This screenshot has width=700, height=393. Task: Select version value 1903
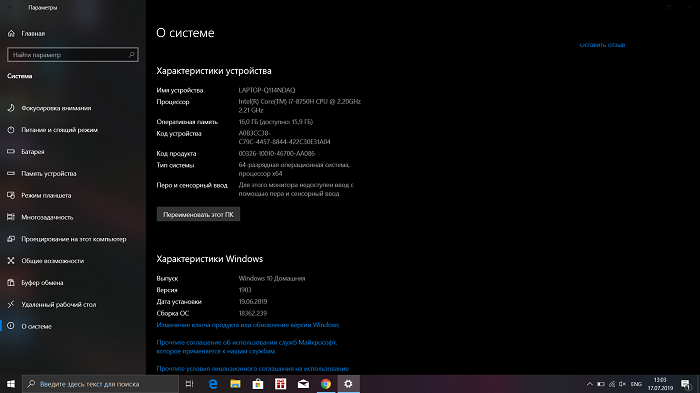[x=245, y=290]
